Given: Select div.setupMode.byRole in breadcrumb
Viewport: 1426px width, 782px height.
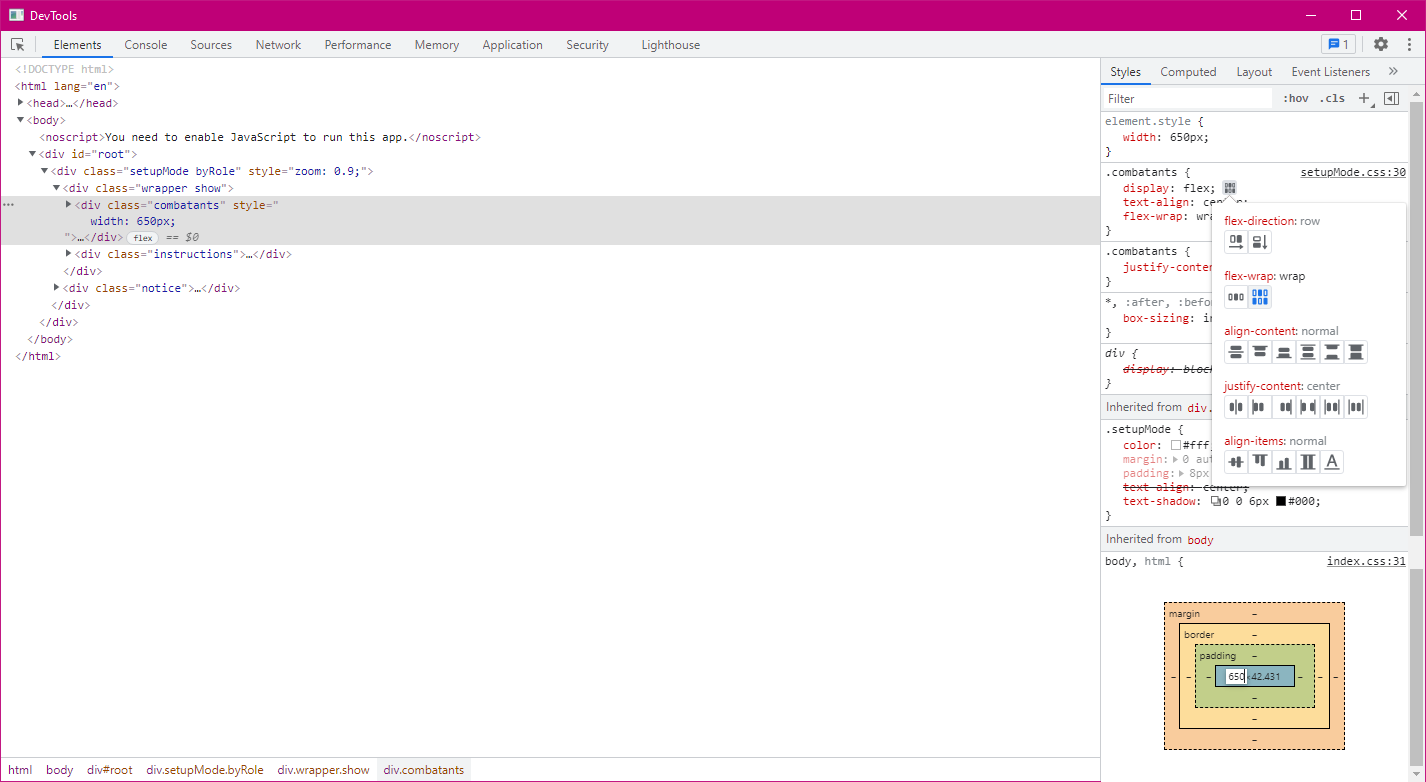Looking at the screenshot, I should click(205, 770).
